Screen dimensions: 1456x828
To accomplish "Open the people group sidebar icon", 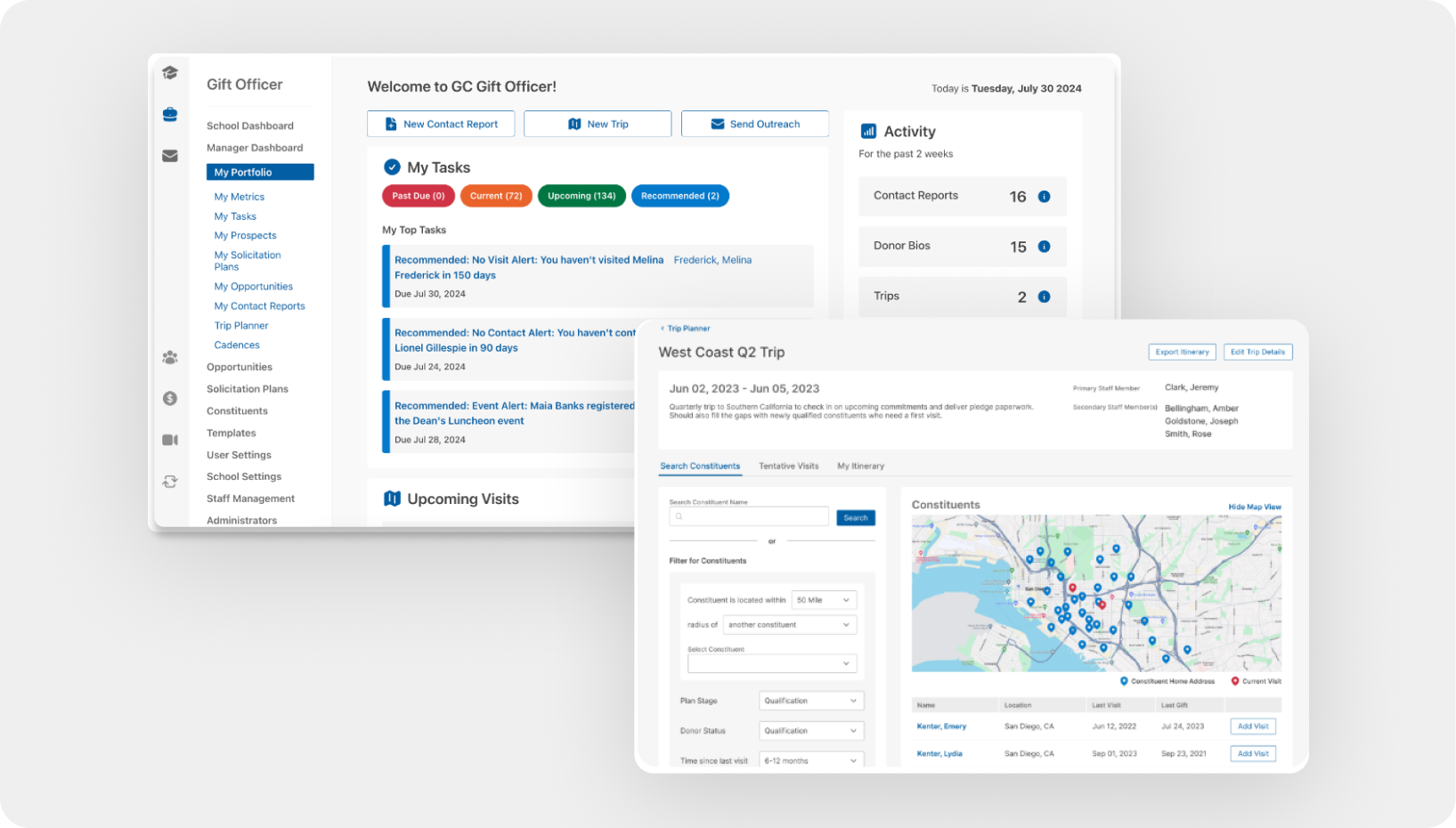I will (170, 357).
